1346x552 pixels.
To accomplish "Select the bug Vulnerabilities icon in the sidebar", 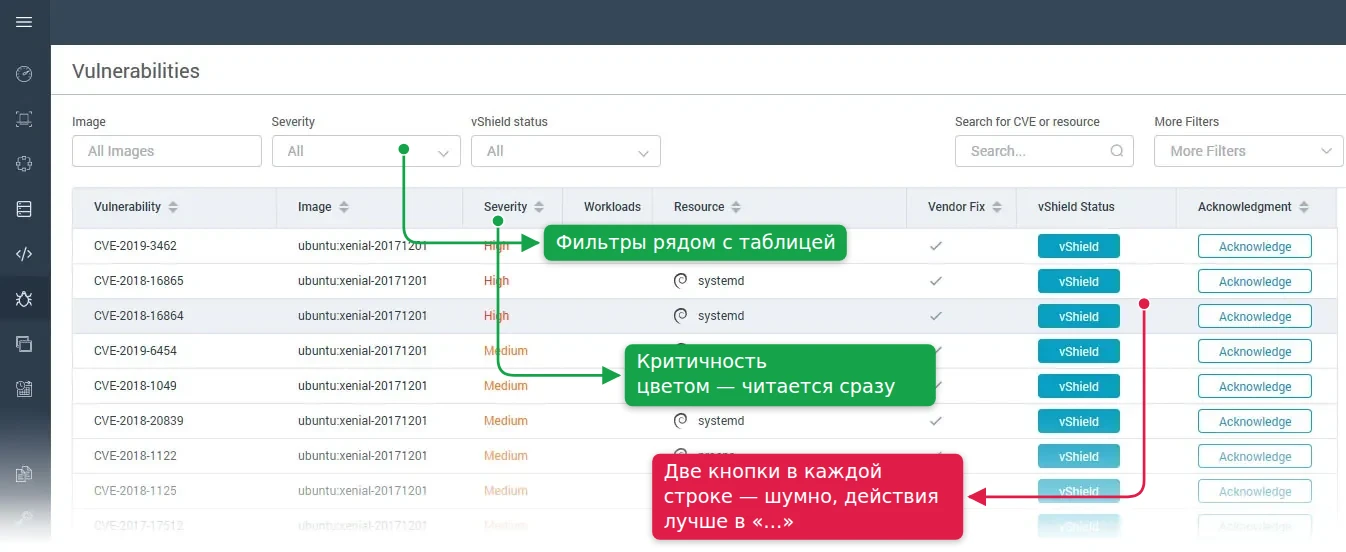I will (x=25, y=298).
